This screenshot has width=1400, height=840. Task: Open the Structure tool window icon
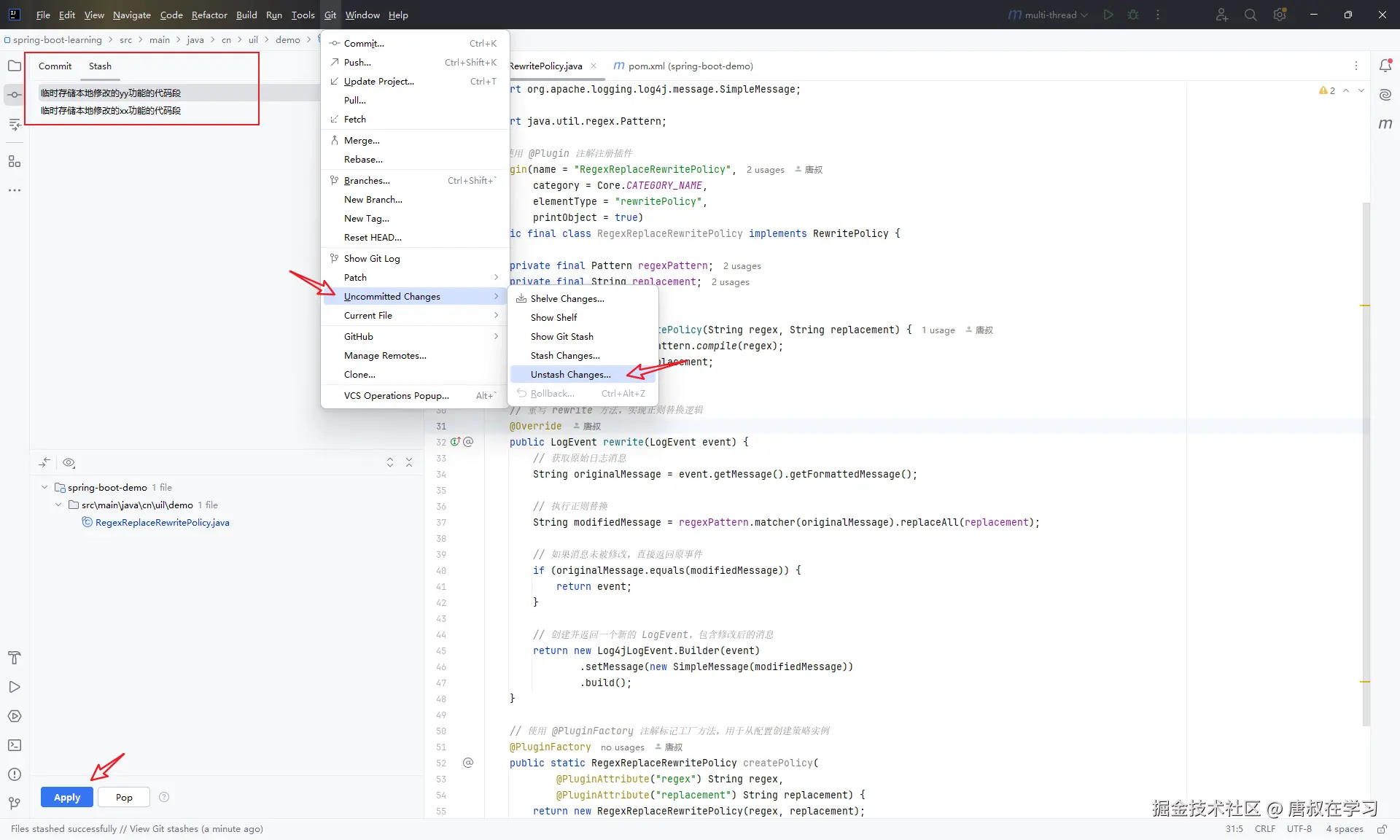coord(15,161)
